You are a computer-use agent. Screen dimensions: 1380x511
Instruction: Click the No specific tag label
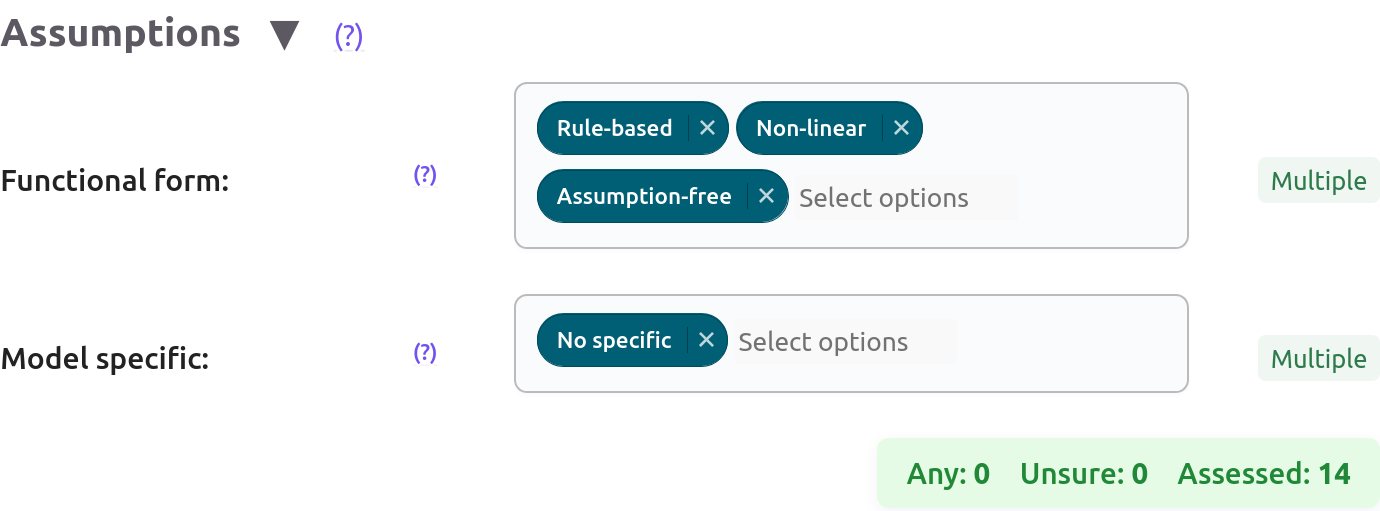[x=614, y=340]
